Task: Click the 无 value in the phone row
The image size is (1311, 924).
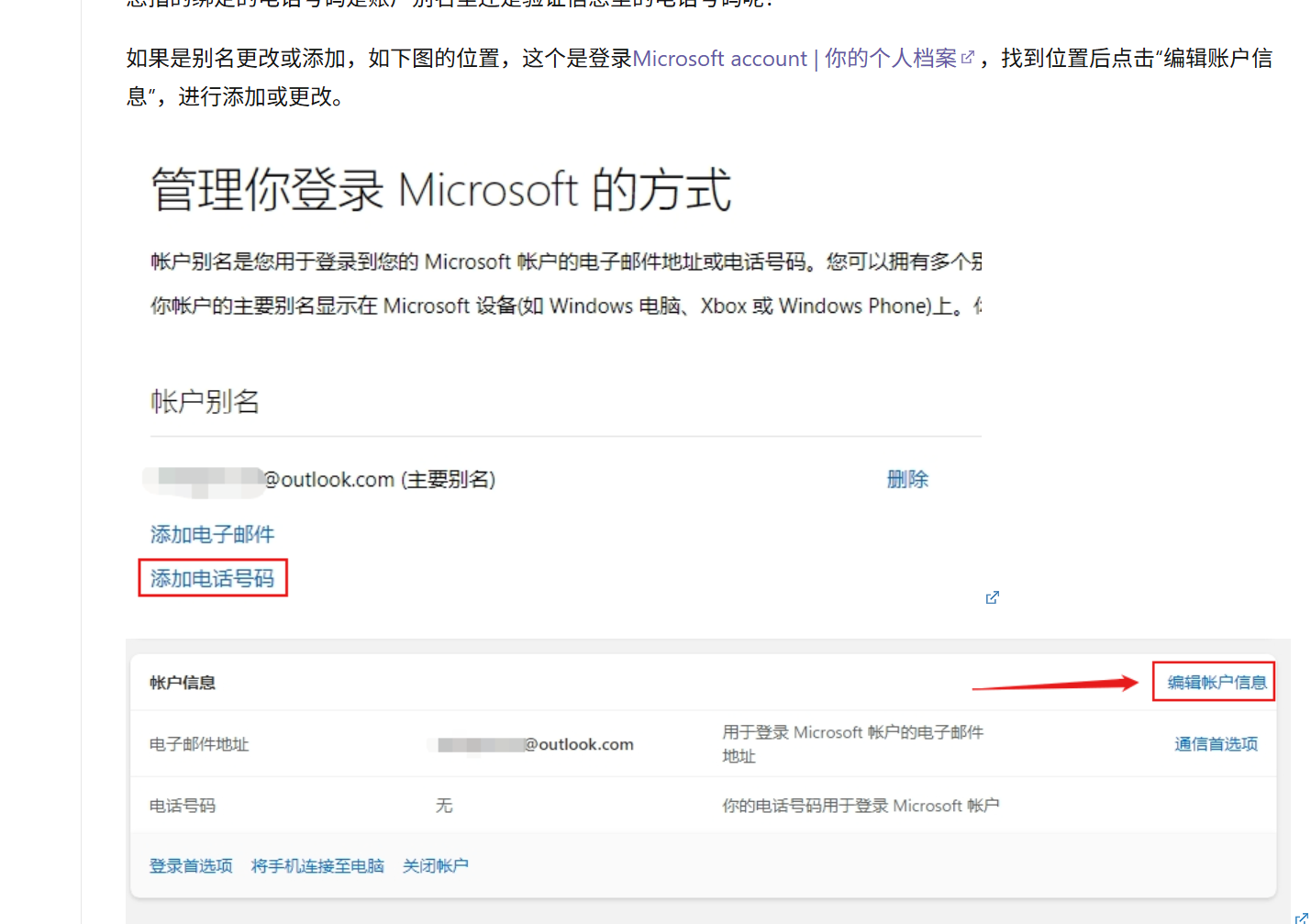Action: pos(444,806)
